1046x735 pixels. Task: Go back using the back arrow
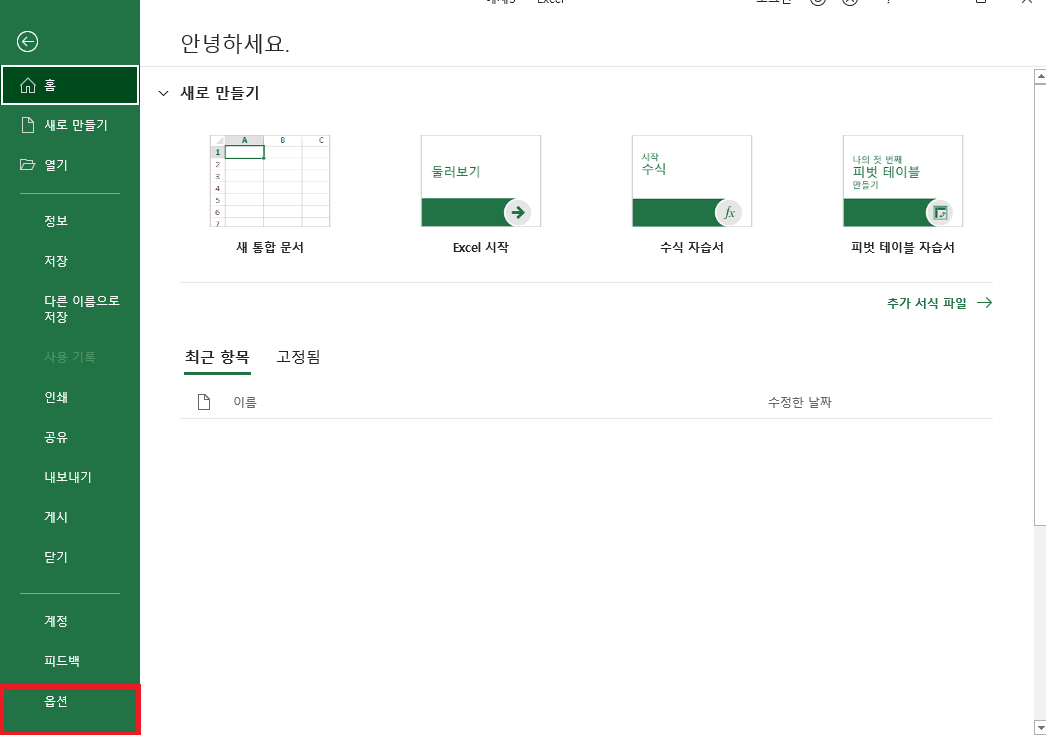29,42
